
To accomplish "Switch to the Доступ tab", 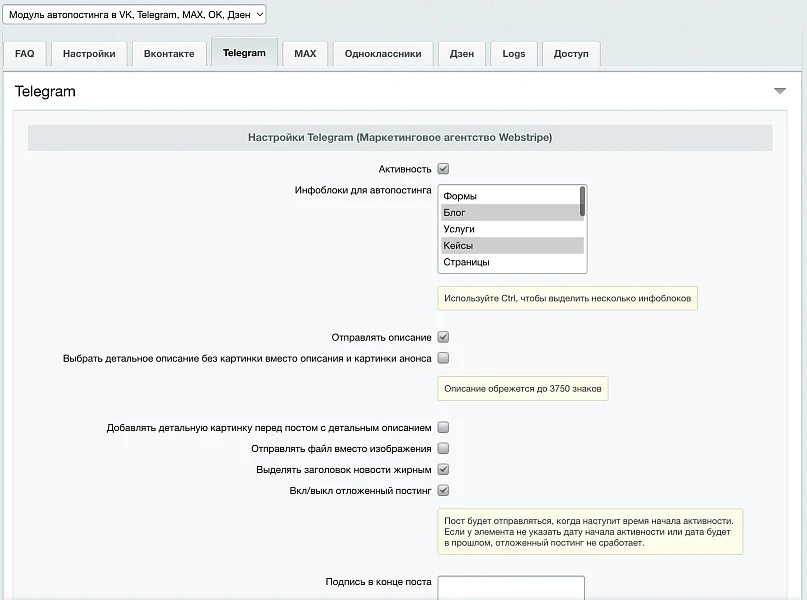I will coord(571,54).
